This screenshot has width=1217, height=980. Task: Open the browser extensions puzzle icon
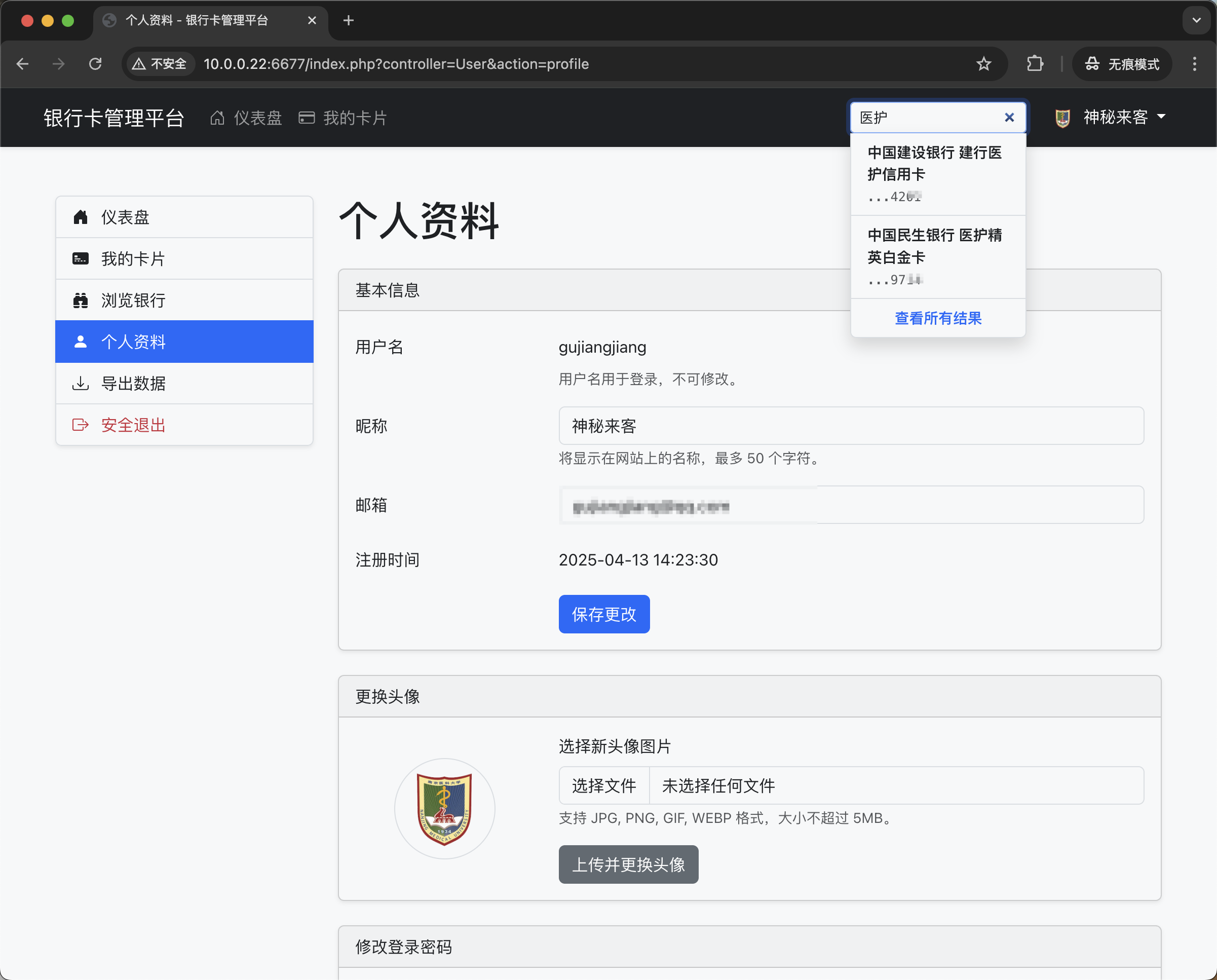point(1035,64)
